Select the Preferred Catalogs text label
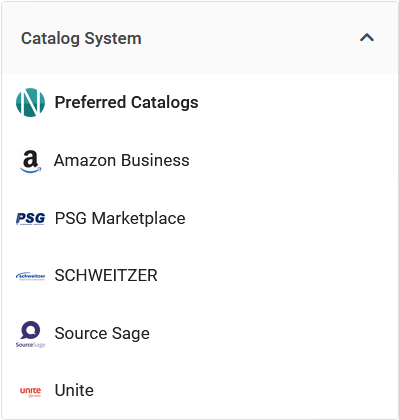This screenshot has height=420, width=399. coord(126,102)
